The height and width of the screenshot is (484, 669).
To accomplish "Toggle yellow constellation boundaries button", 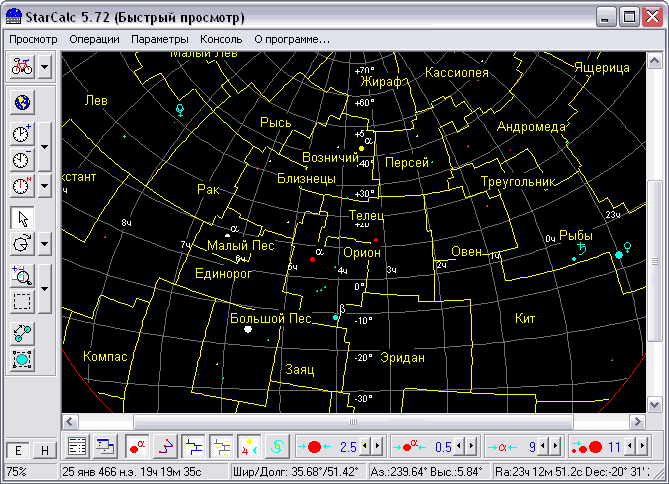I will [x=221, y=447].
